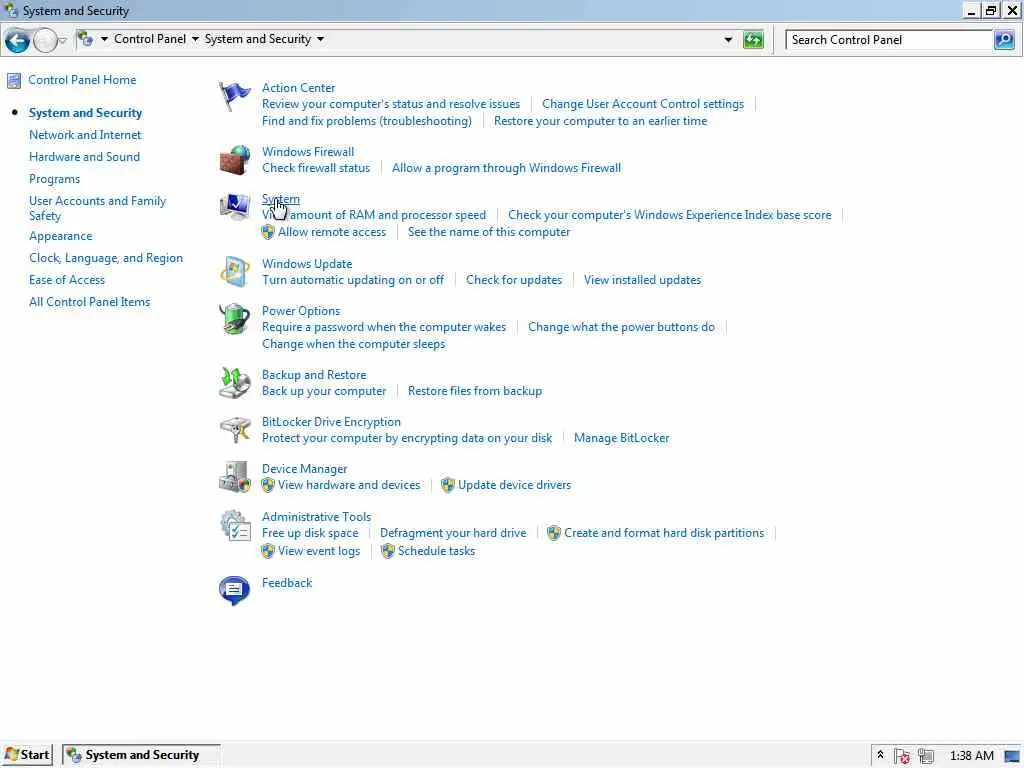Click the shield icon beside View event logs

pos(268,551)
